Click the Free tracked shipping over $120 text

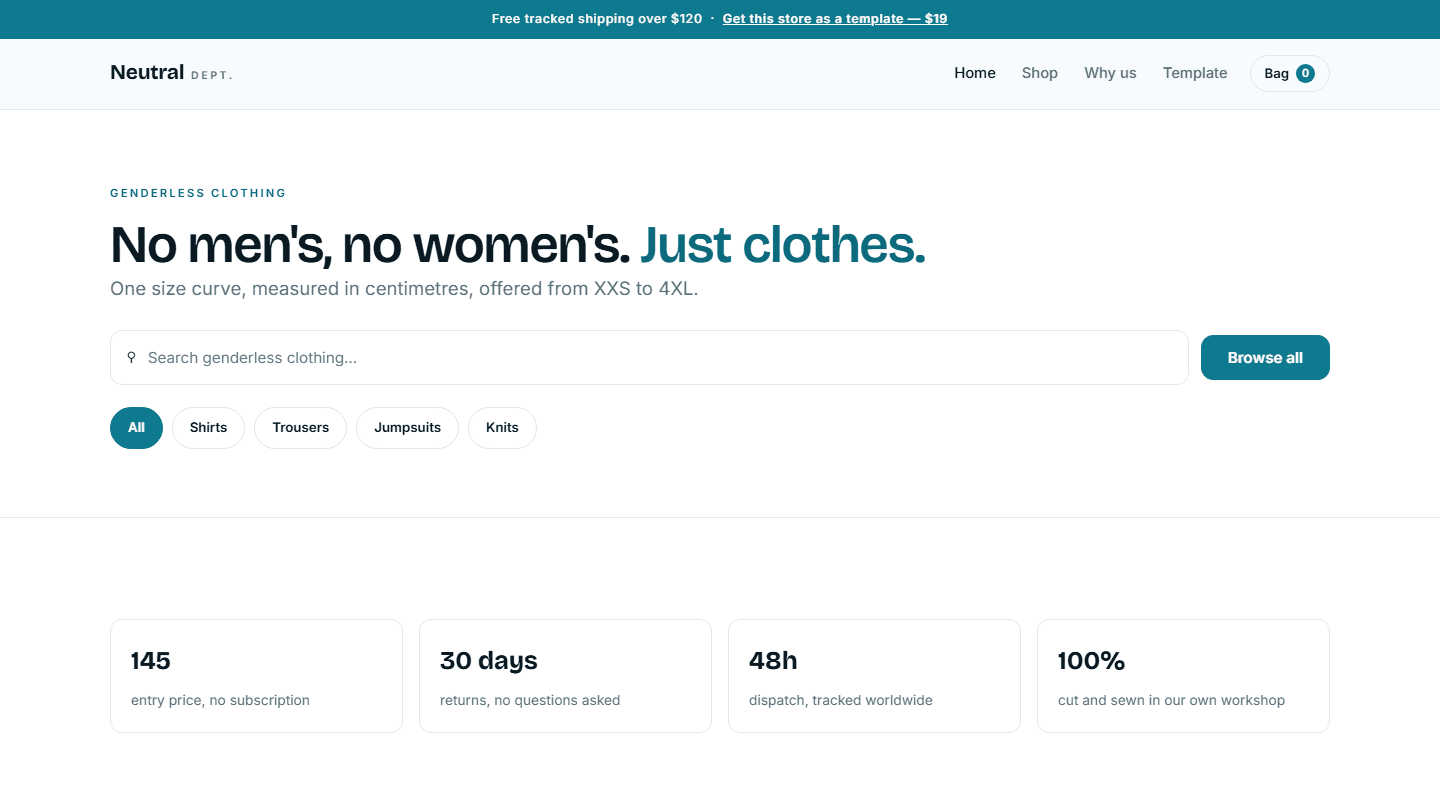(x=597, y=19)
